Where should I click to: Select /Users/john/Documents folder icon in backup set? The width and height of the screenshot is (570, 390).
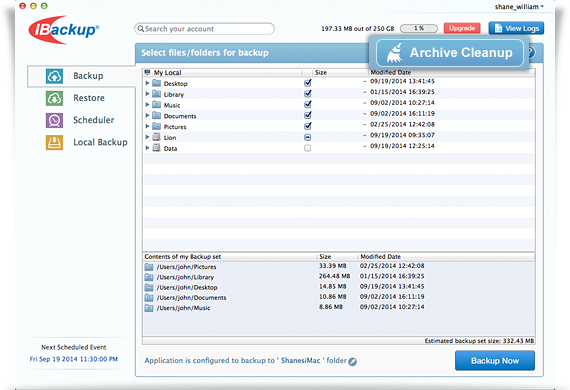point(149,298)
